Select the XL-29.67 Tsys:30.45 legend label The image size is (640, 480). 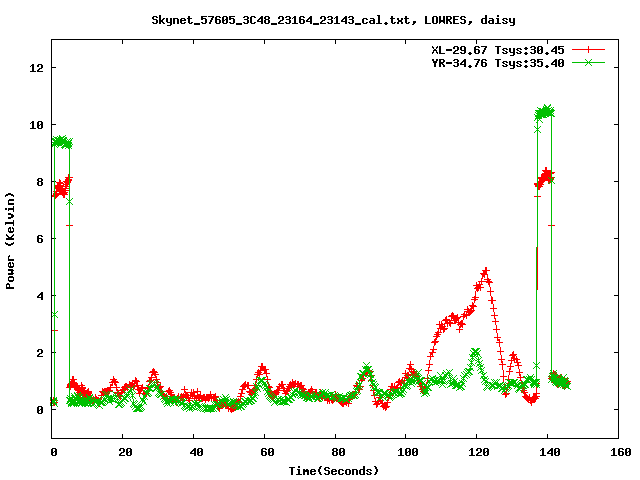(x=498, y=50)
